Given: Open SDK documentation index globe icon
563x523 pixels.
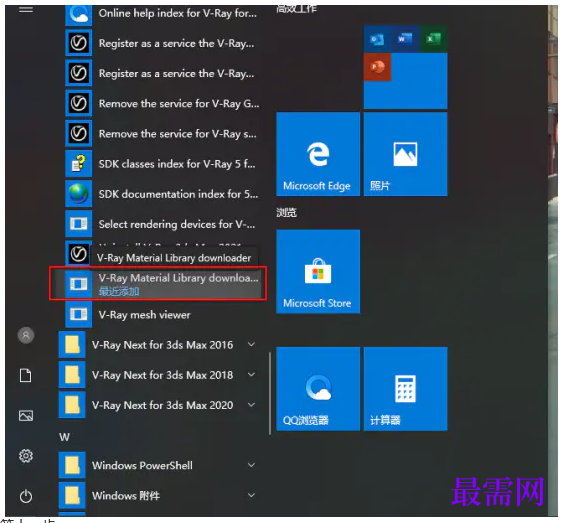Looking at the screenshot, I should (x=79, y=194).
